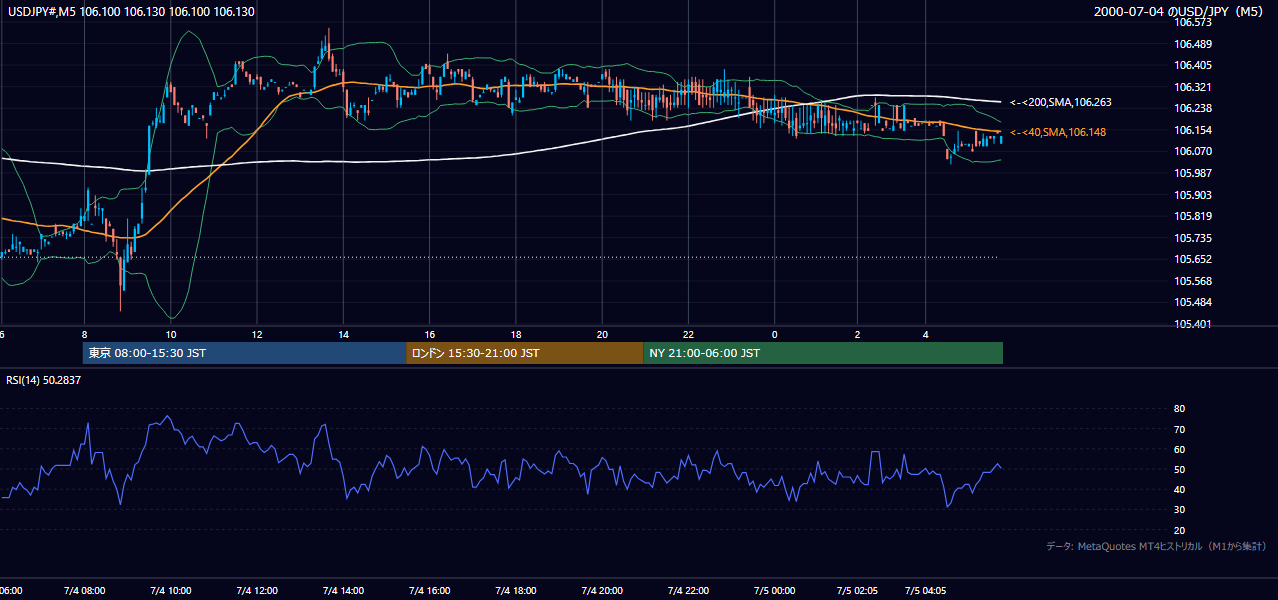This screenshot has height=600, width=1278.
Task: Click RSI scale level 40
Action: click(x=1179, y=490)
